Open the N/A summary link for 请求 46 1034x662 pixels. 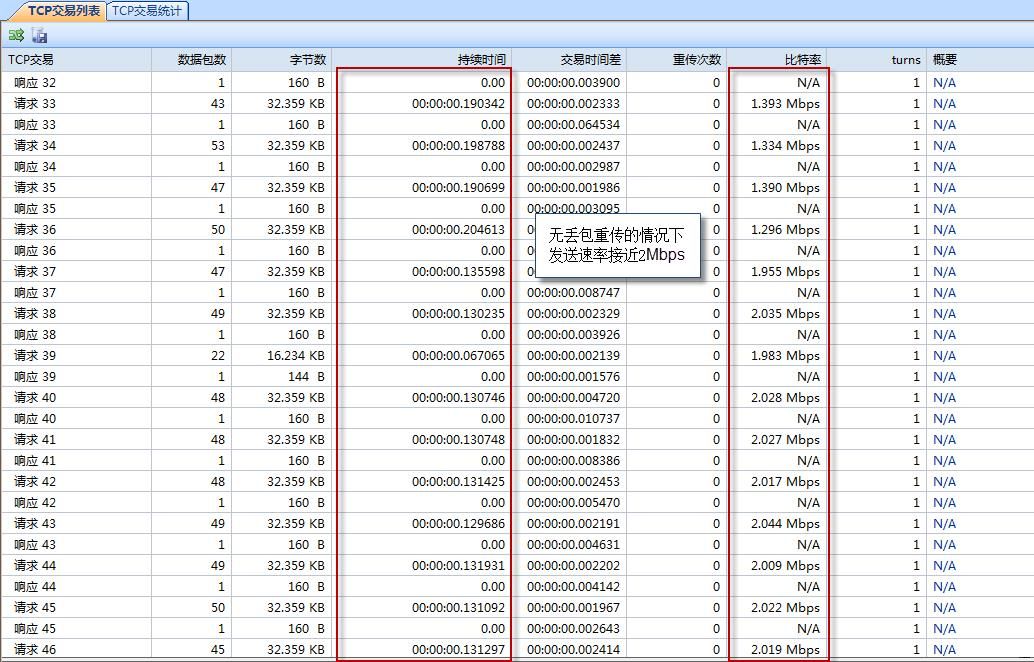[x=944, y=649]
